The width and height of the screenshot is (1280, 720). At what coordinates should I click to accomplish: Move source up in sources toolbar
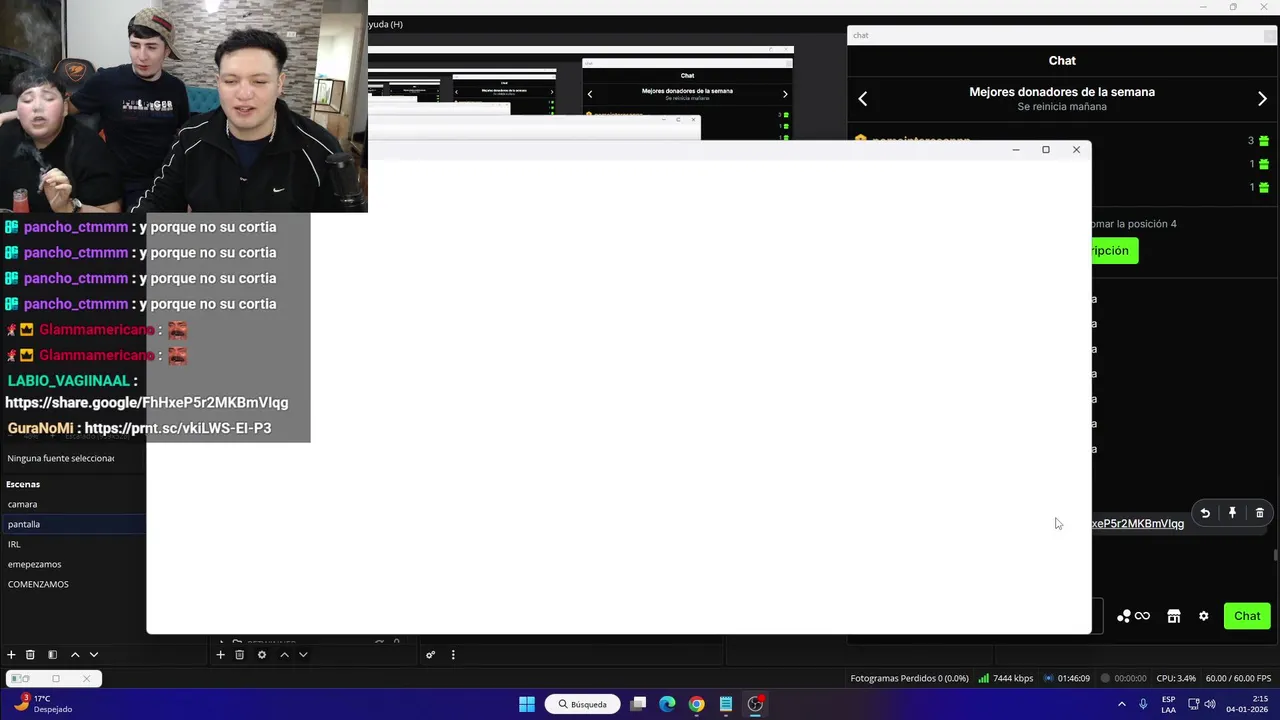284,655
